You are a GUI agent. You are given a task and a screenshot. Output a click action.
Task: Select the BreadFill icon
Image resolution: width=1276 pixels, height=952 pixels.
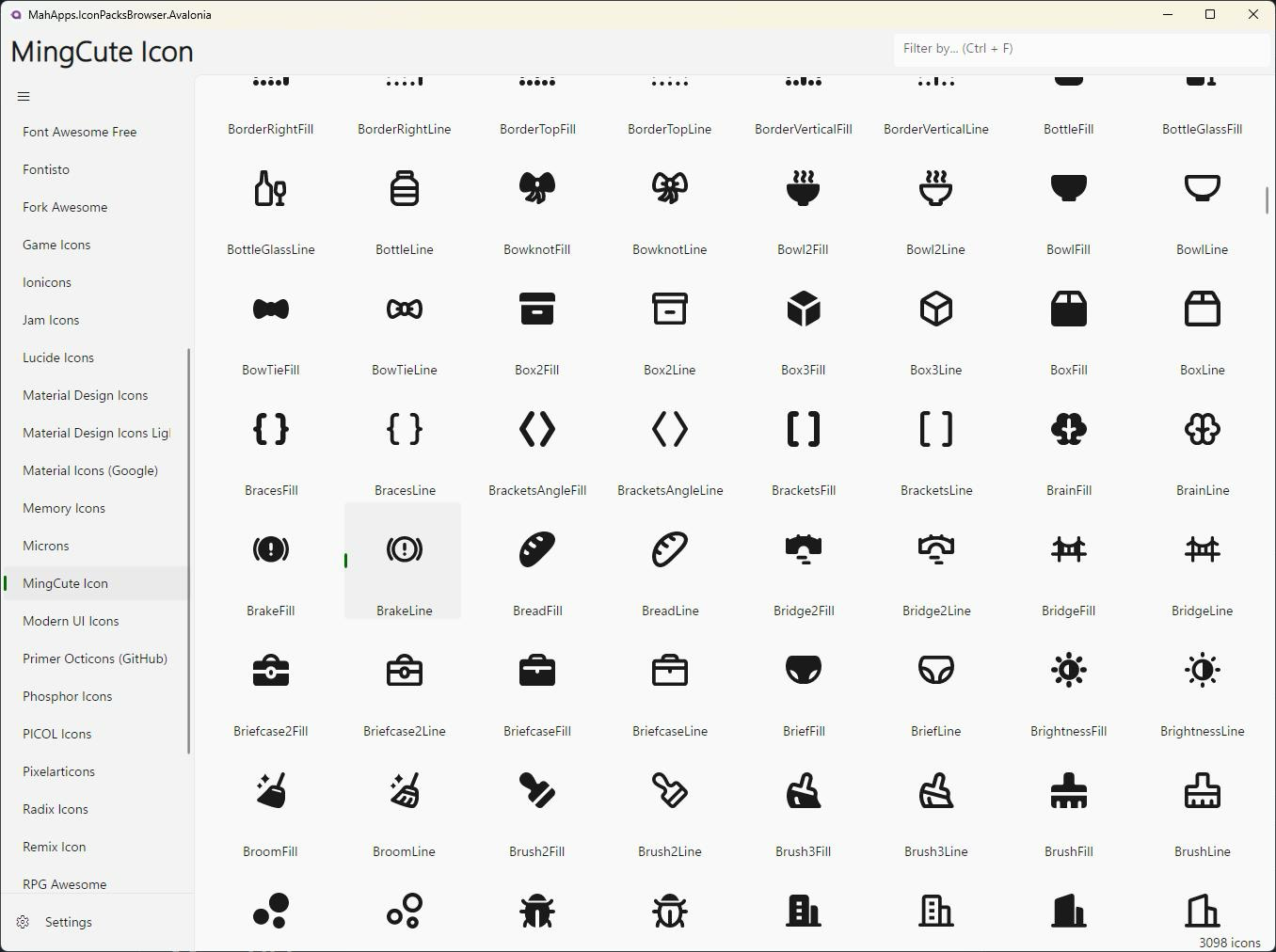click(x=537, y=549)
